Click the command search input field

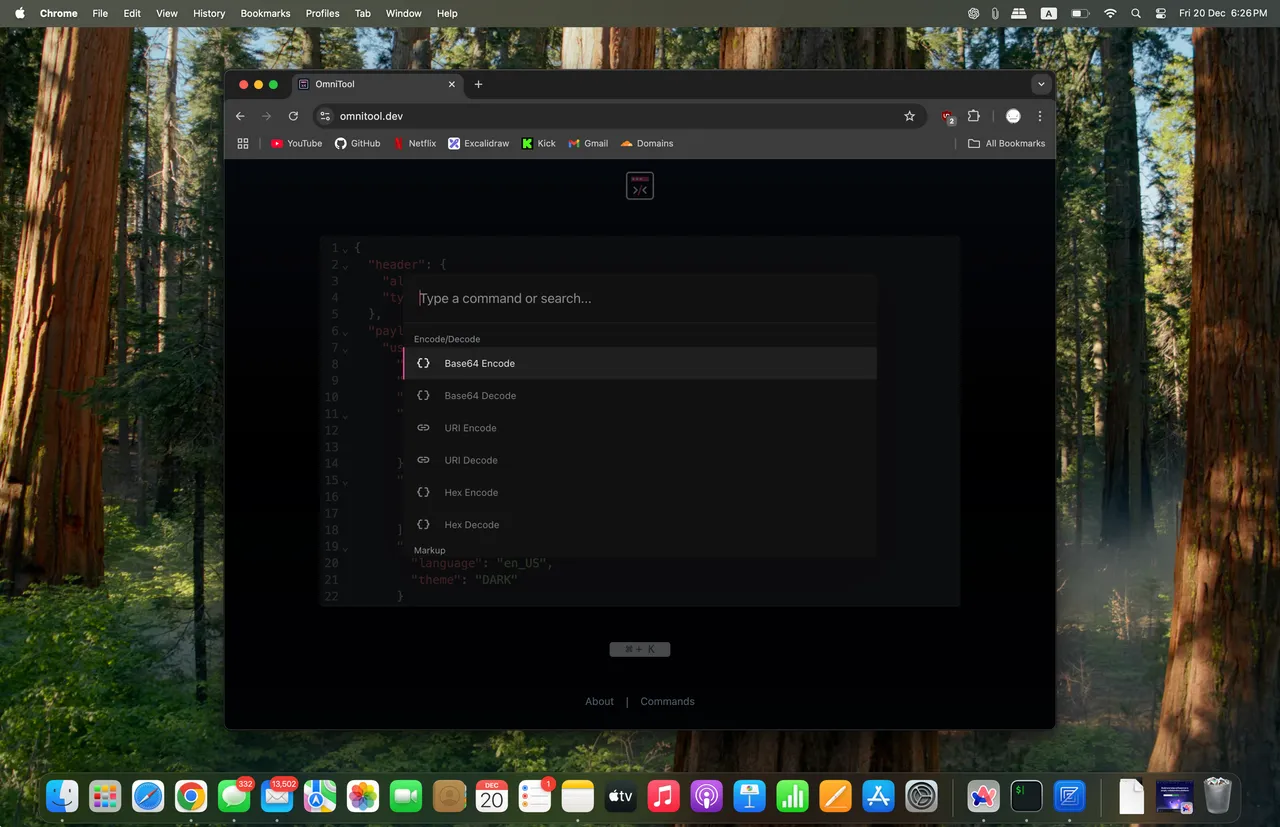pos(640,298)
